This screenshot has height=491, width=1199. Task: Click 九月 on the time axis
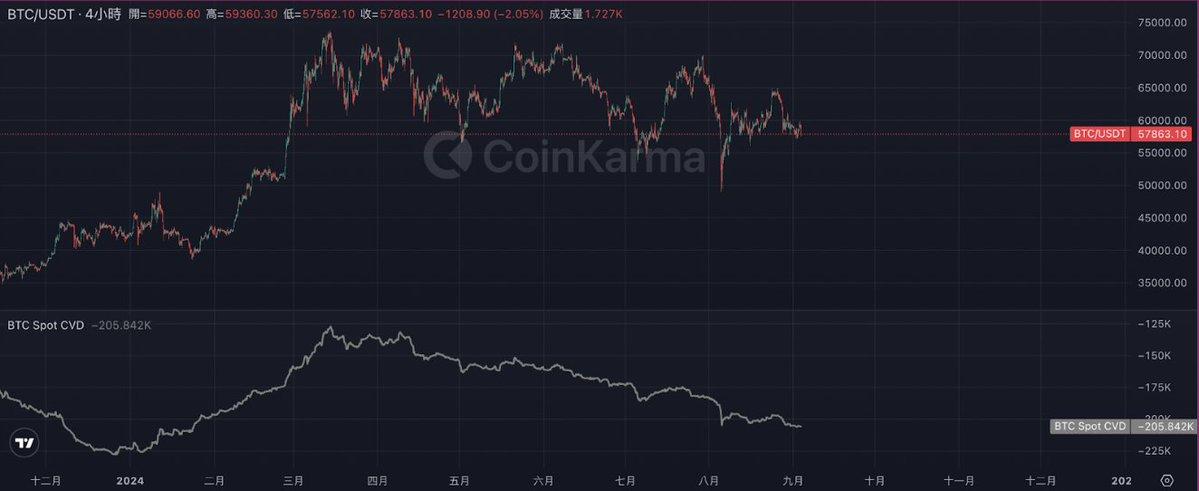tap(795, 480)
